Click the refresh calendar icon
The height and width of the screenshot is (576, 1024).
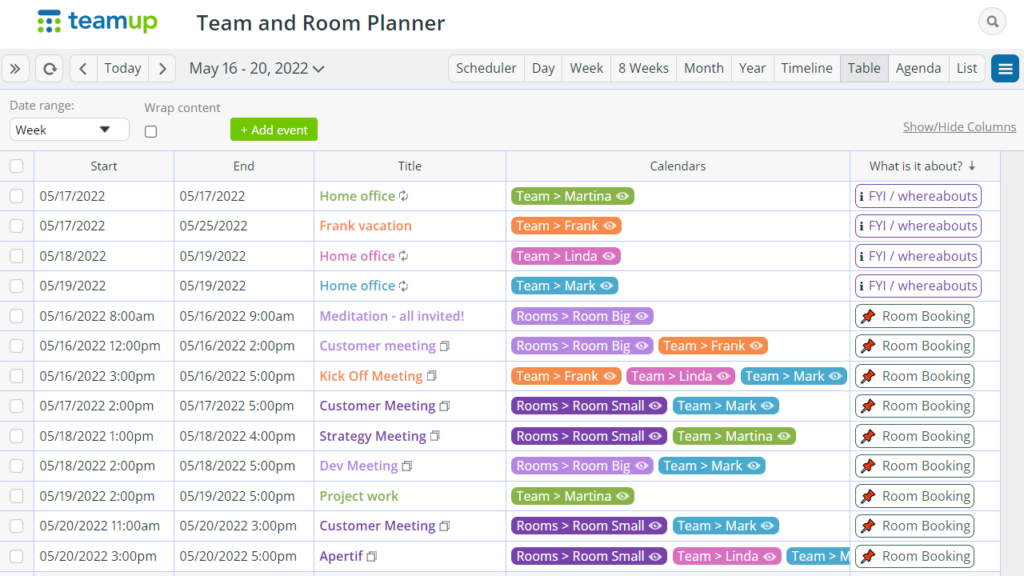49,68
